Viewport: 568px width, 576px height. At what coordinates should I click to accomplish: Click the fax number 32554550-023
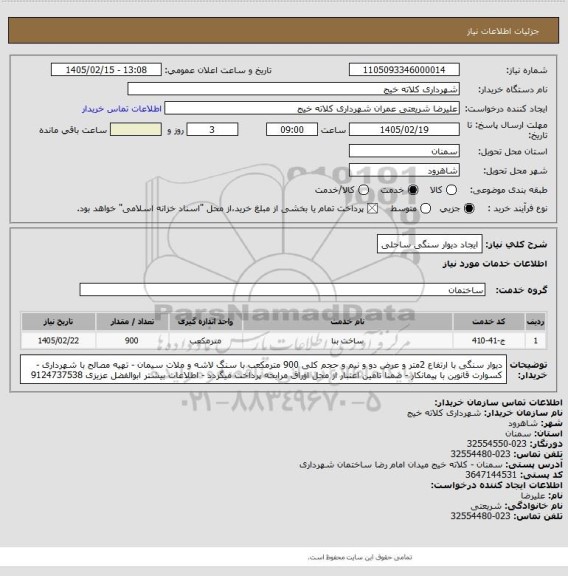pos(497,444)
